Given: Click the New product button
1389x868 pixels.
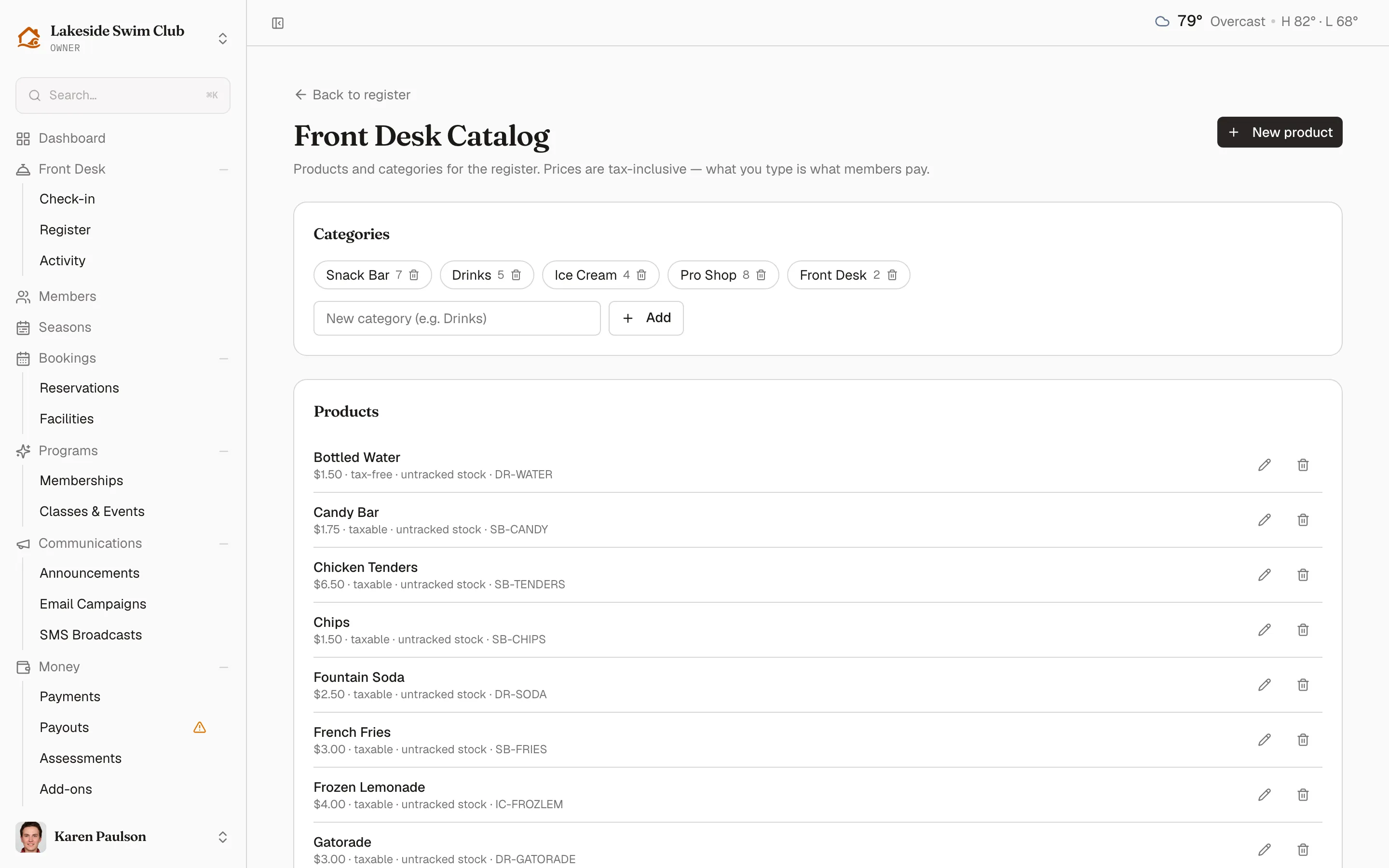Looking at the screenshot, I should [1280, 132].
